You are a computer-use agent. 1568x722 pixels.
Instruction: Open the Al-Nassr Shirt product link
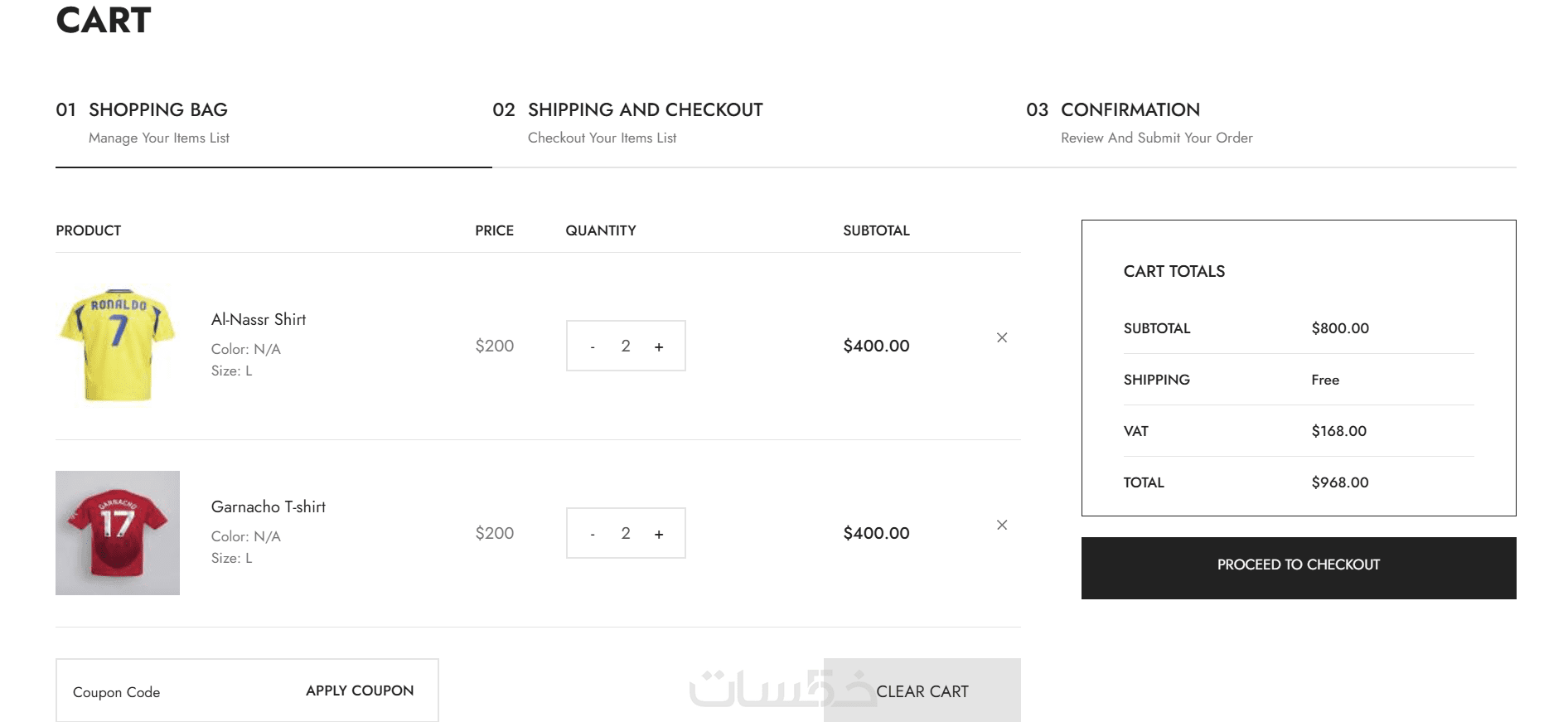pos(259,319)
